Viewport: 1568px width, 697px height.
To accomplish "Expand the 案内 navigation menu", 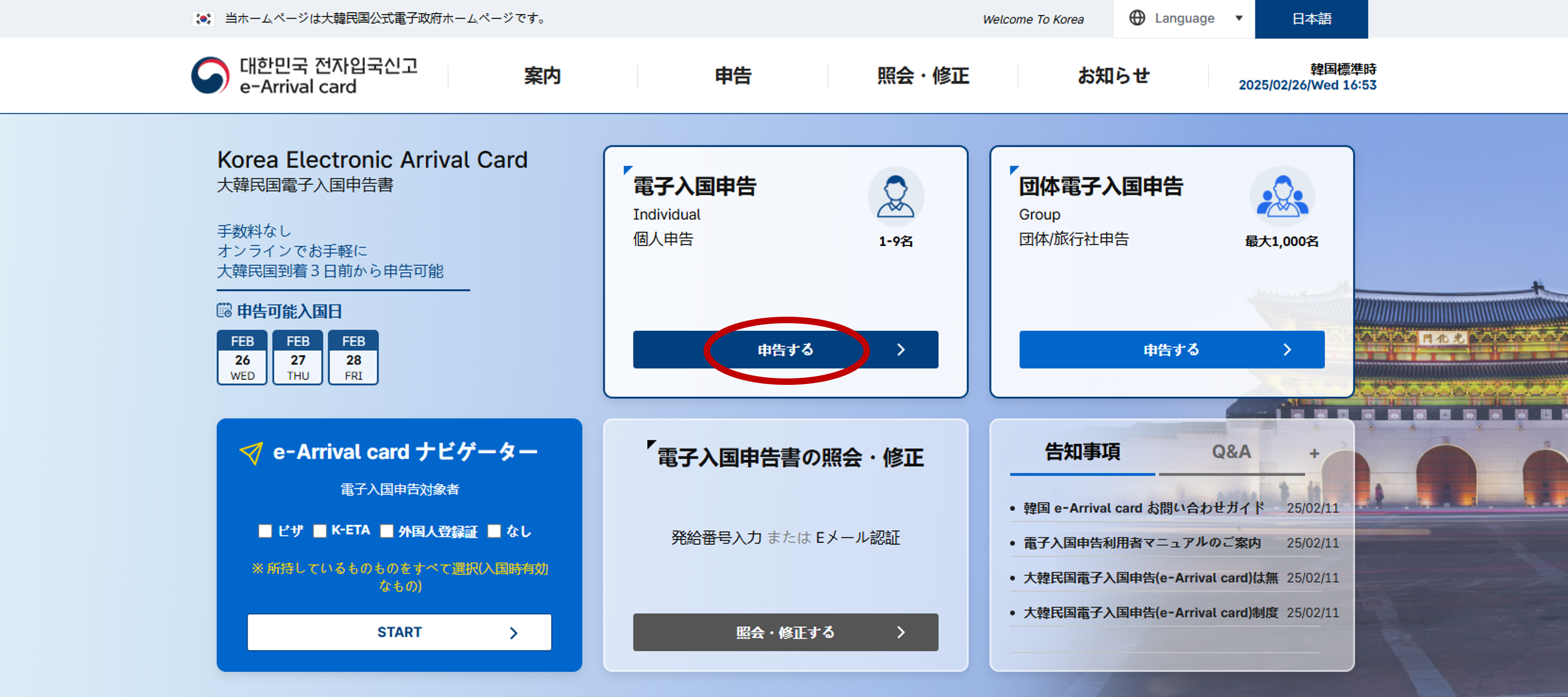I will (x=542, y=76).
